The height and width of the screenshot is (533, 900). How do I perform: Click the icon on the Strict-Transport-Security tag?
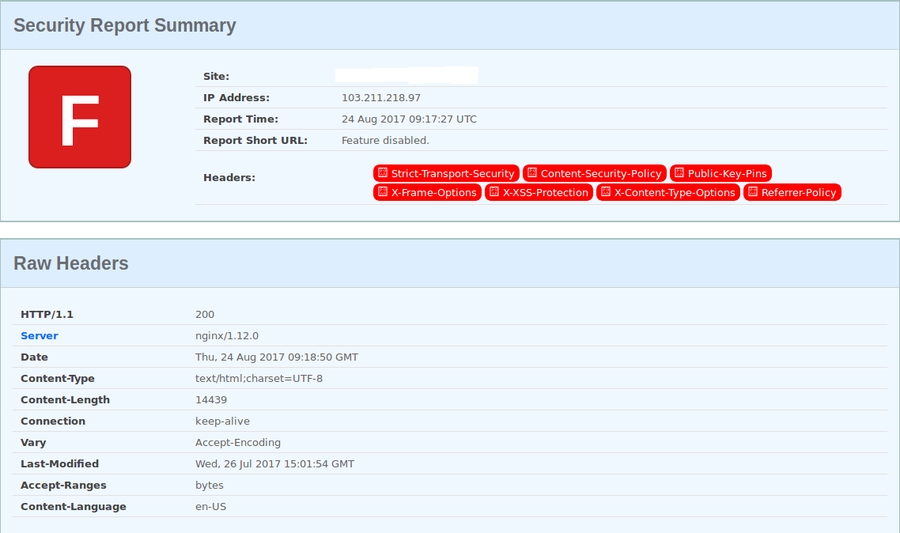[x=382, y=173]
